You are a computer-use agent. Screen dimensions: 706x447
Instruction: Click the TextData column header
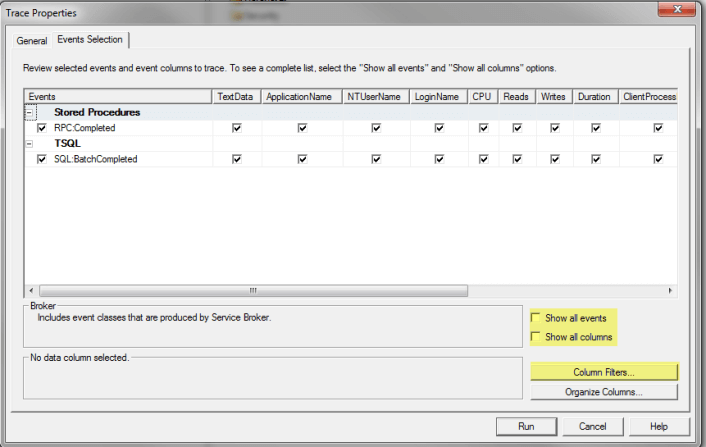click(x=237, y=97)
